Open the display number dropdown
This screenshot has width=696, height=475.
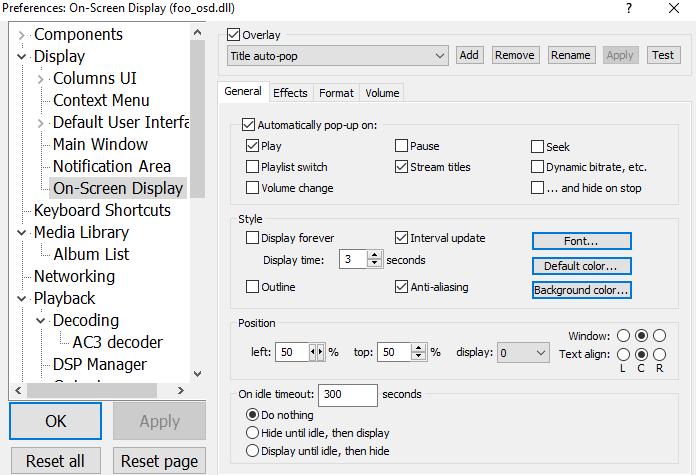(523, 353)
